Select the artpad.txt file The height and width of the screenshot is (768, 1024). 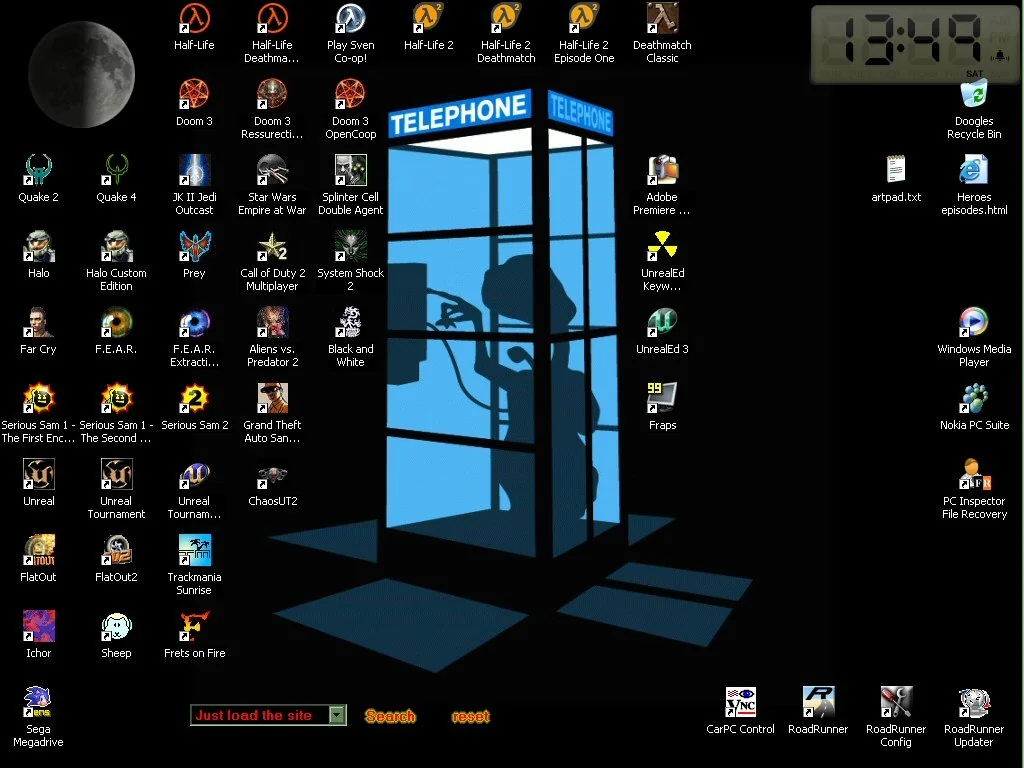[896, 170]
